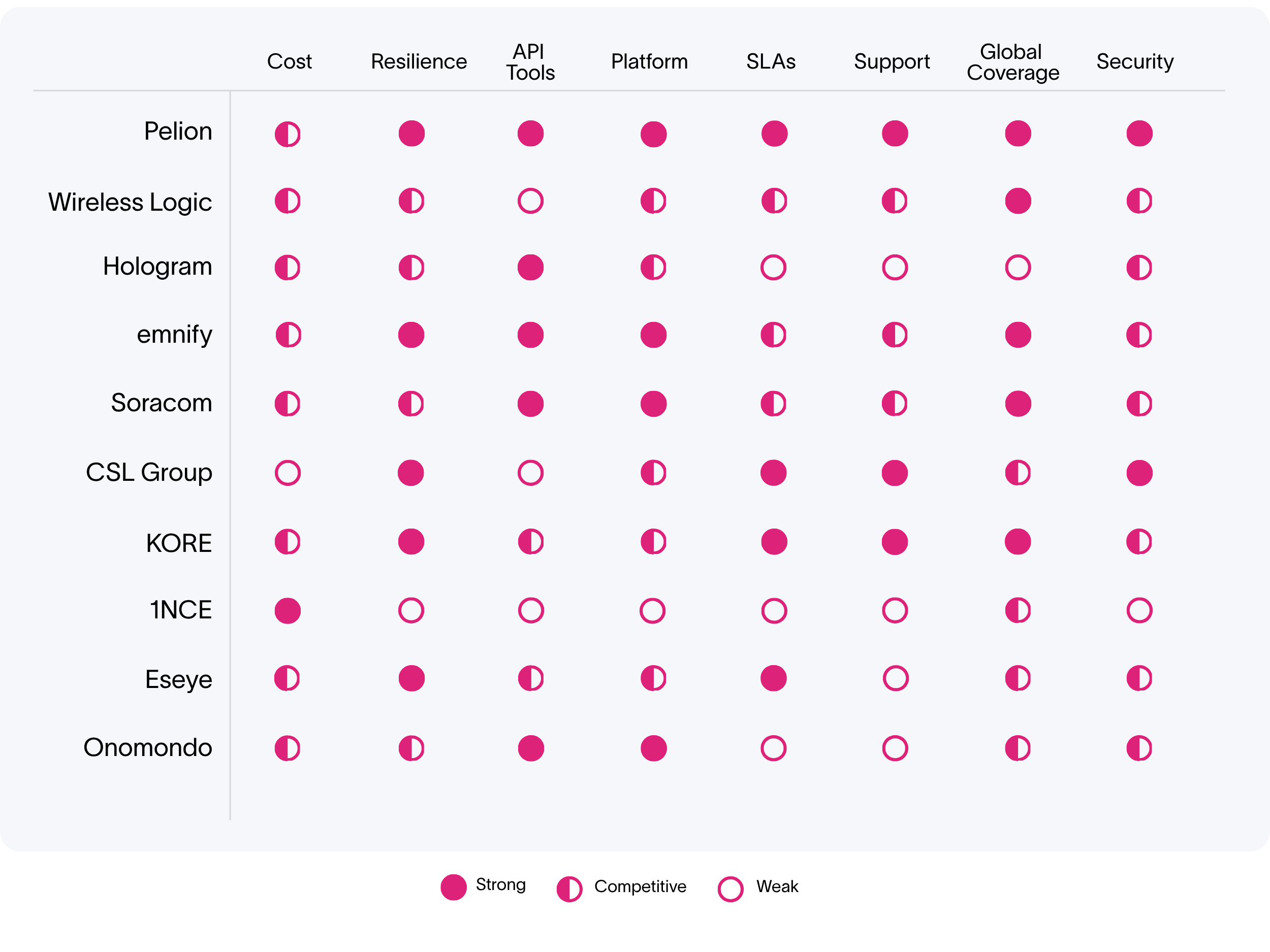1270x952 pixels.
Task: Click Hologram's empty Global Coverage circle
Action: pyautogui.click(x=1018, y=268)
